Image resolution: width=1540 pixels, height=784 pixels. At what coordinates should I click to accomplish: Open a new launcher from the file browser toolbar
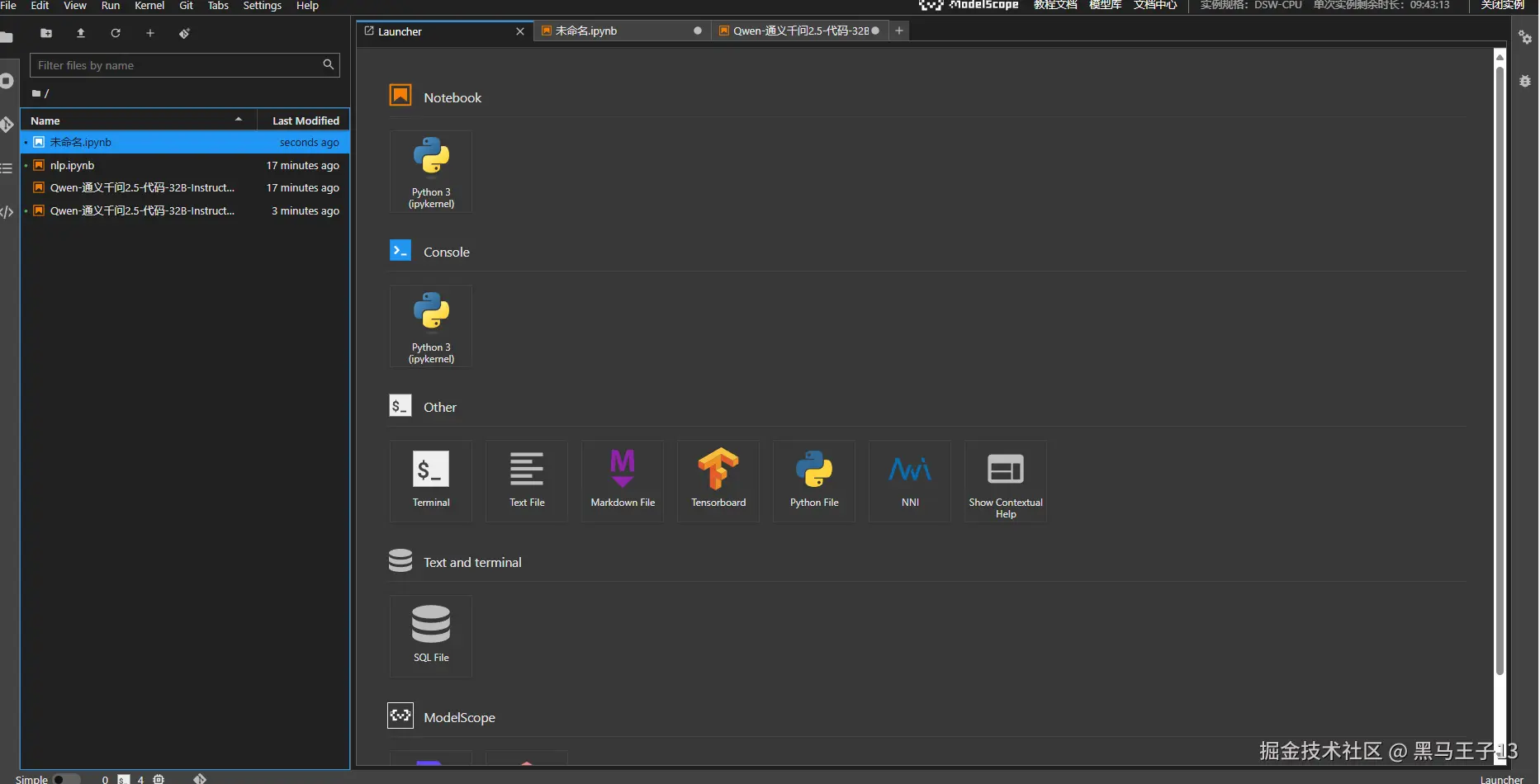(x=150, y=33)
